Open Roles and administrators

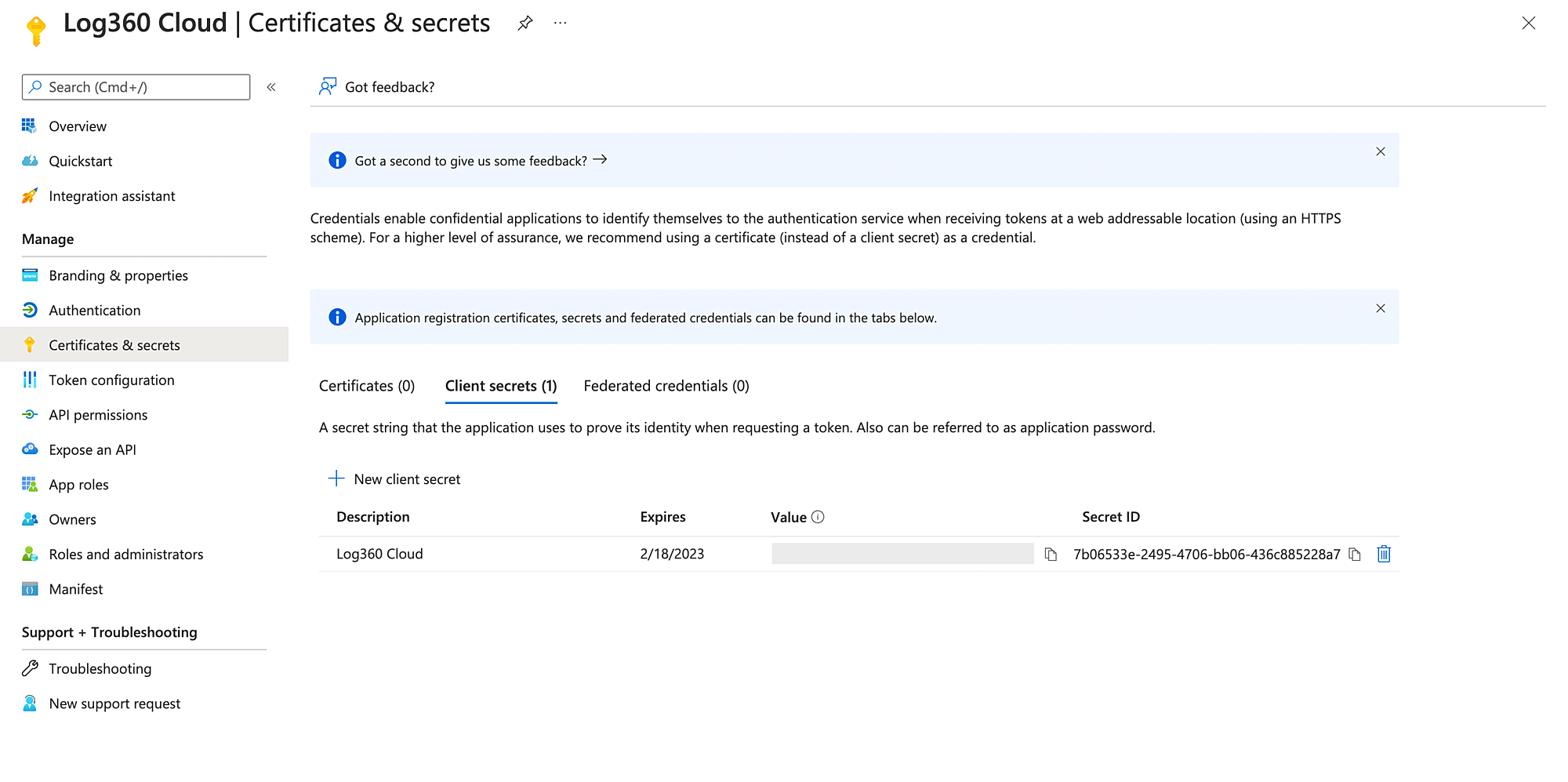125,555
